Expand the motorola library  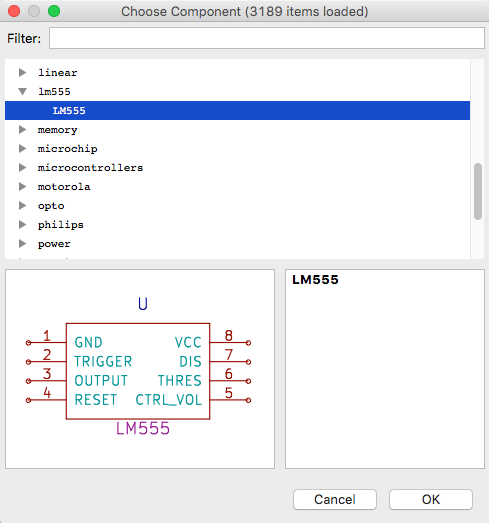(22, 186)
